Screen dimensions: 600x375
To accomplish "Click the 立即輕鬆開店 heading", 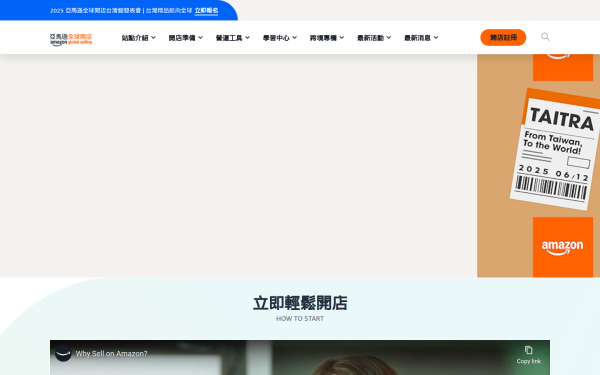I will coord(300,303).
